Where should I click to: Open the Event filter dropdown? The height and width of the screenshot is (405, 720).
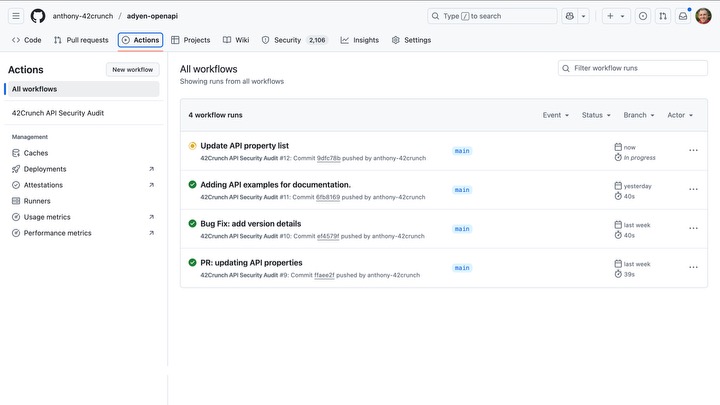coord(556,115)
